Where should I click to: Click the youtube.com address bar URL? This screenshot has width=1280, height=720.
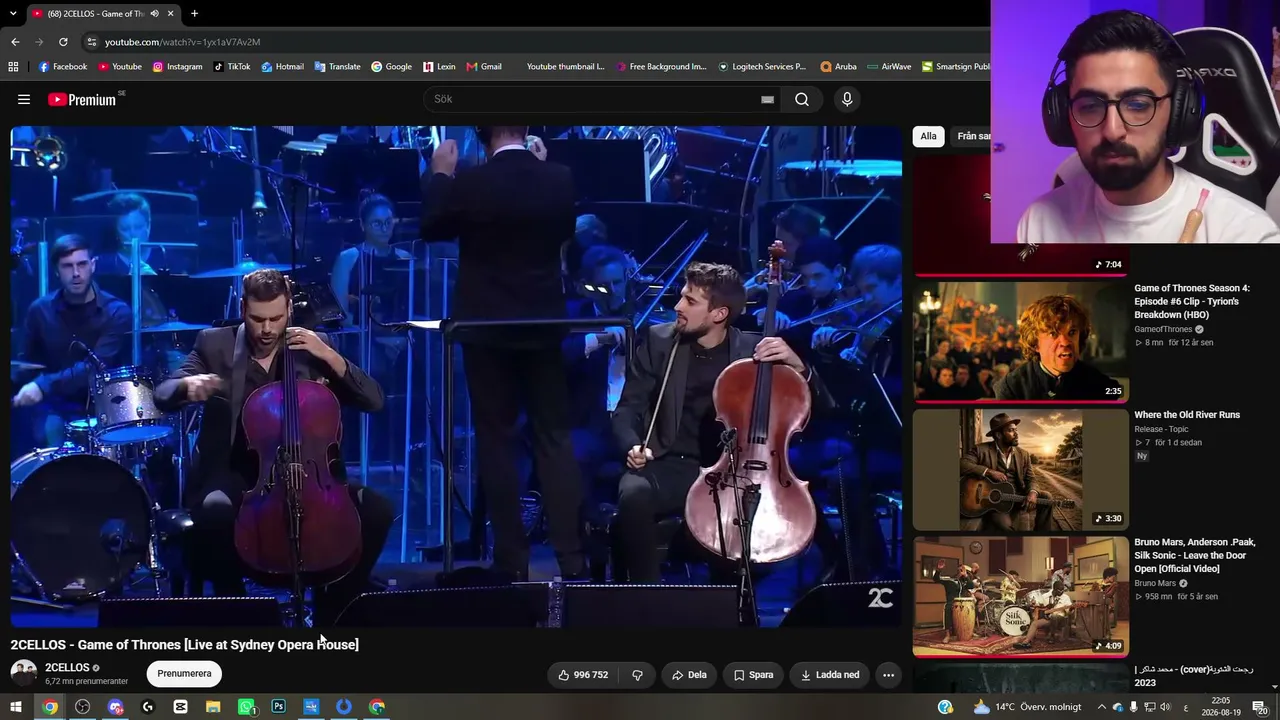click(182, 42)
